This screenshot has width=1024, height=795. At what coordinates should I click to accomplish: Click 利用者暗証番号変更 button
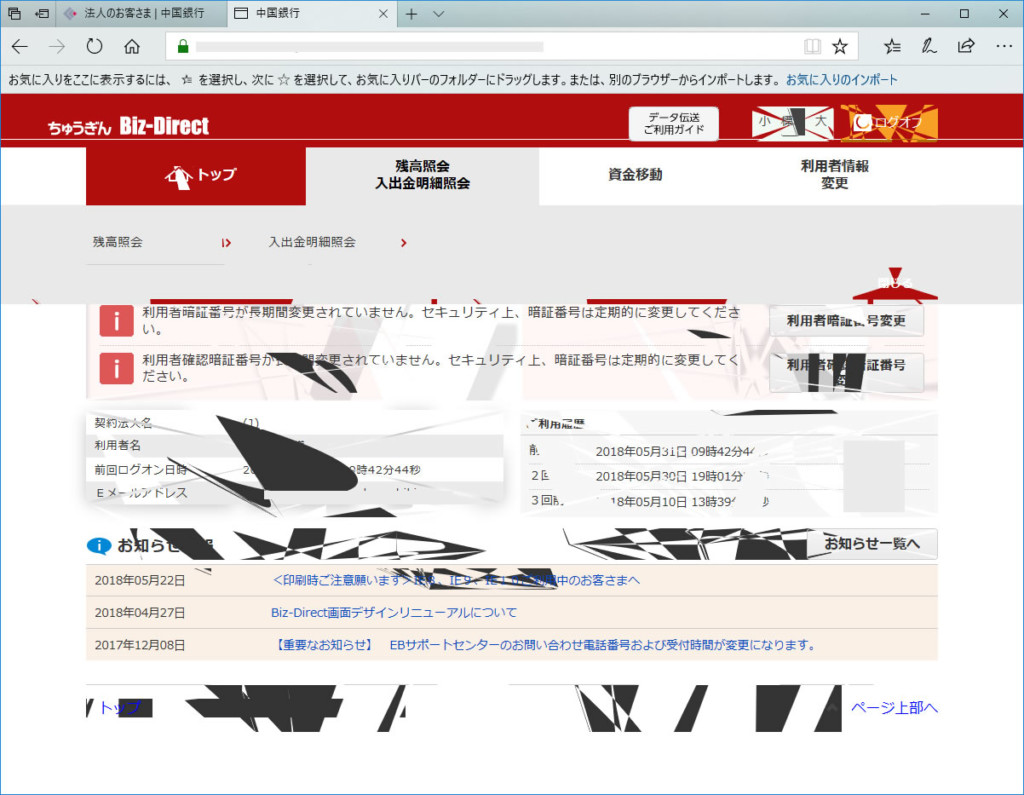pos(846,321)
